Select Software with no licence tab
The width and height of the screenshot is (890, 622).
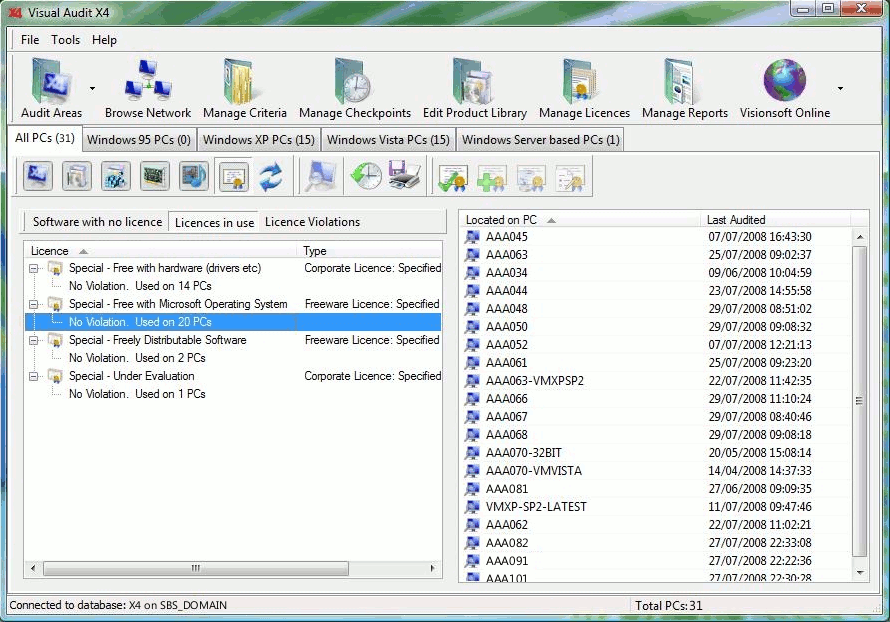click(x=97, y=222)
